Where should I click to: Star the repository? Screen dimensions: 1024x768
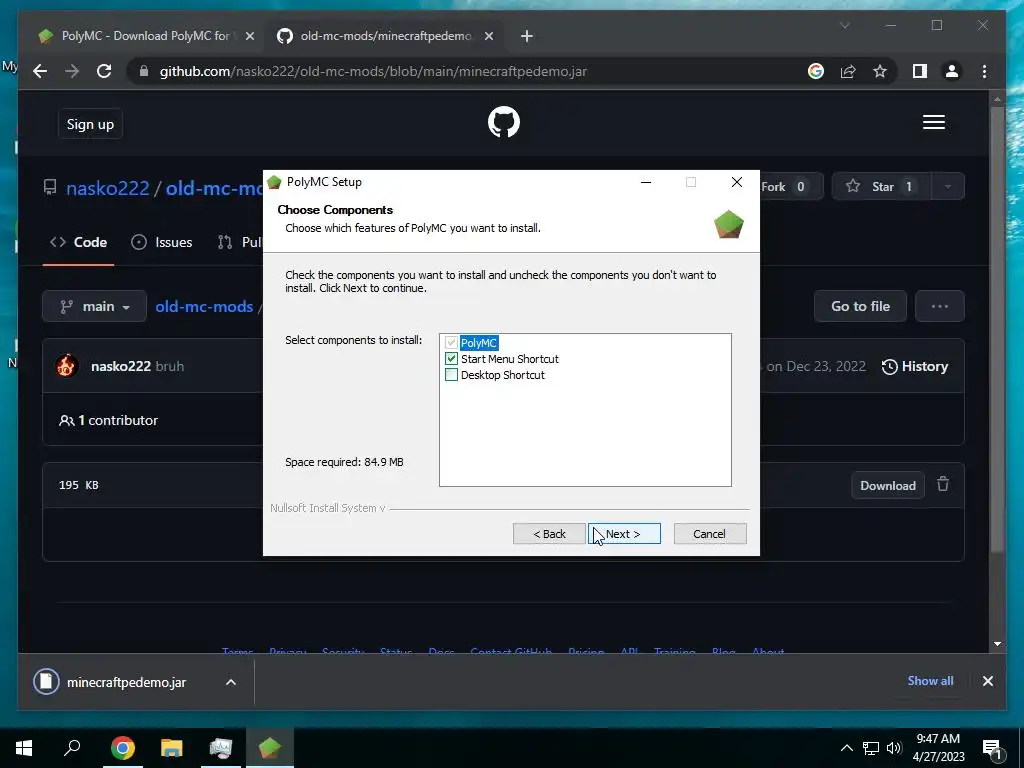[882, 187]
